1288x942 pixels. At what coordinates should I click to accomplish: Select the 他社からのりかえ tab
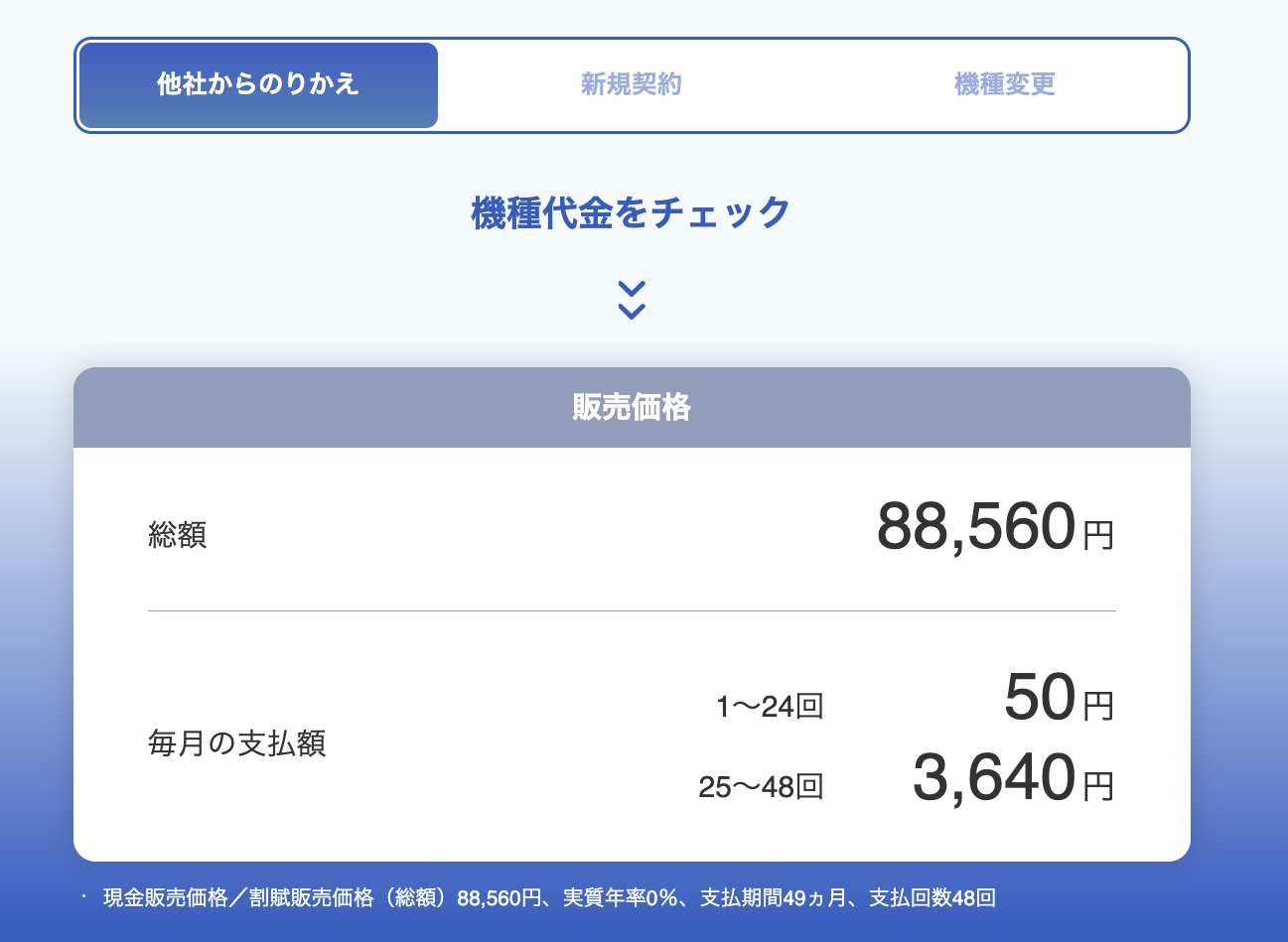(x=258, y=84)
